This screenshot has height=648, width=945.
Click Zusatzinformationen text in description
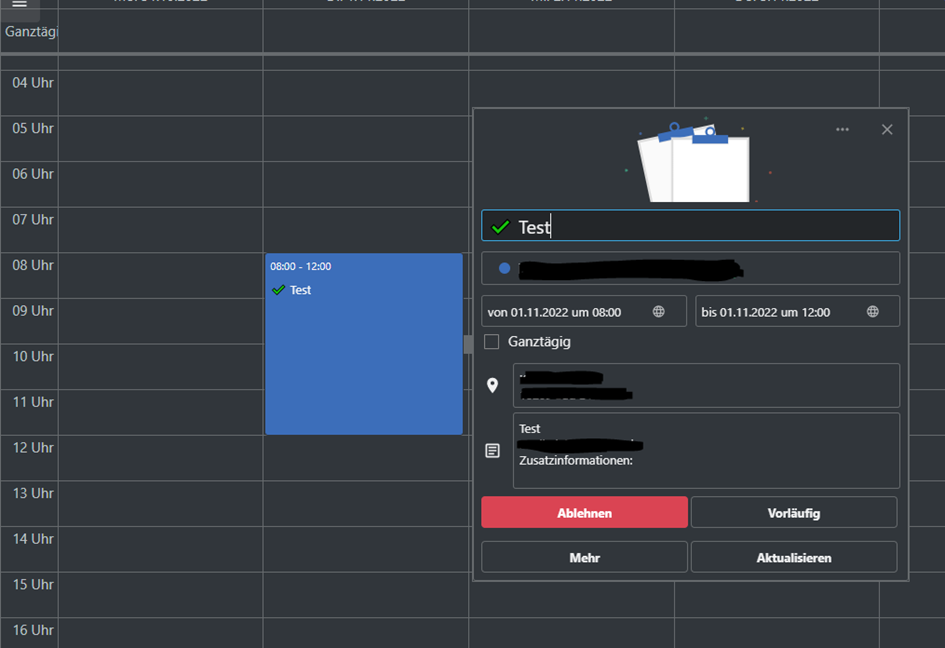(x=576, y=461)
